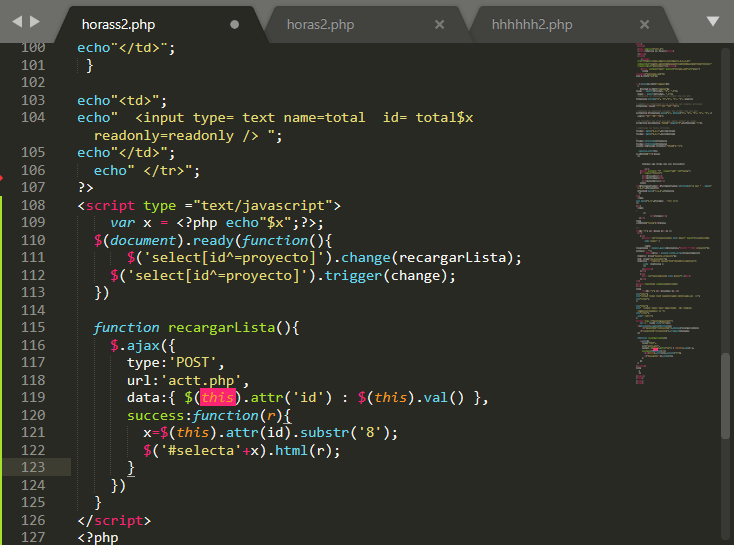Select the horass2.php tab
The image size is (734, 545).
118,24
